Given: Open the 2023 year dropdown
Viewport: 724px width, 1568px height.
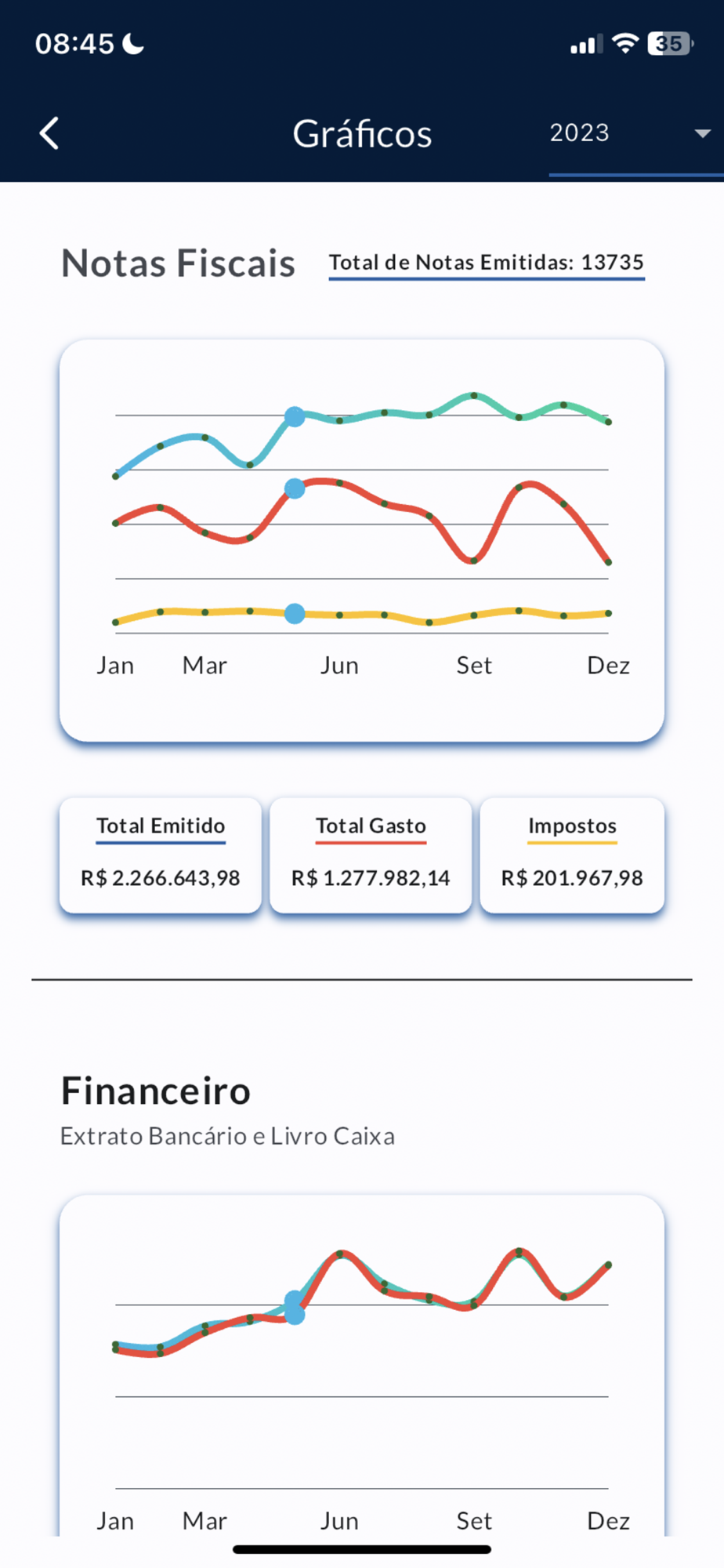Looking at the screenshot, I should pos(635,133).
